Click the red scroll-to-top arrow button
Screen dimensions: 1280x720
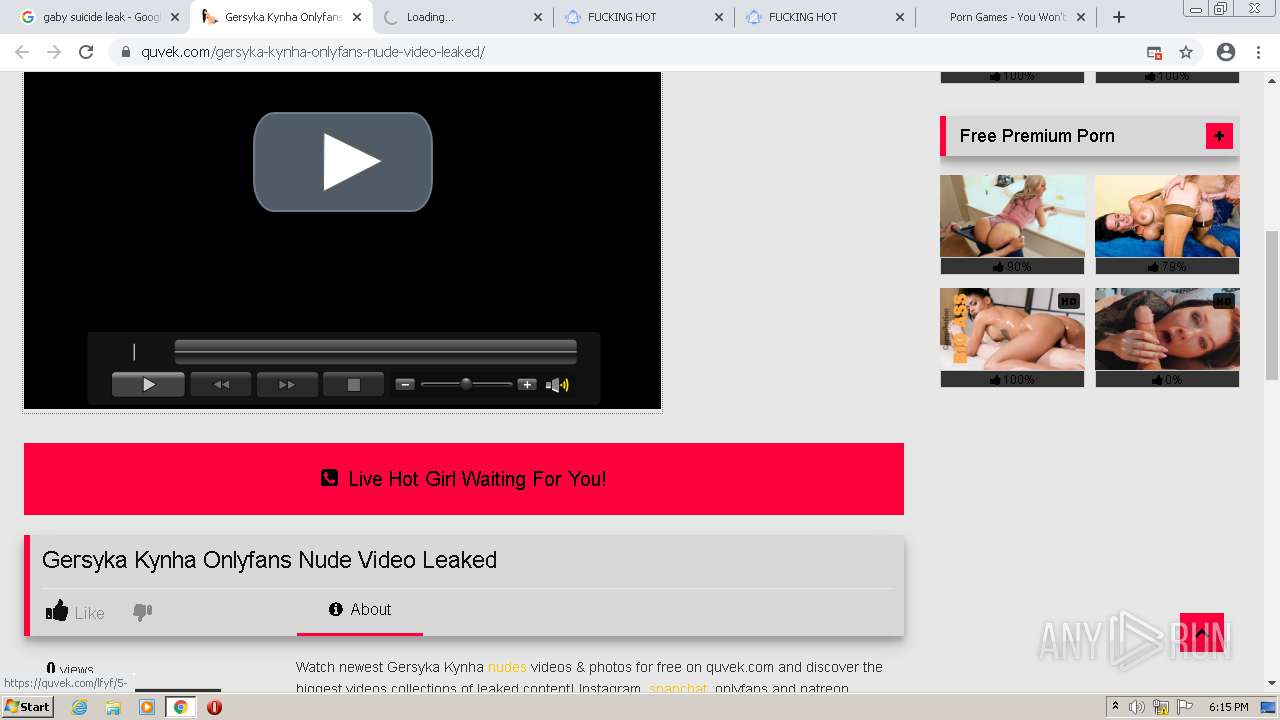[1202, 632]
